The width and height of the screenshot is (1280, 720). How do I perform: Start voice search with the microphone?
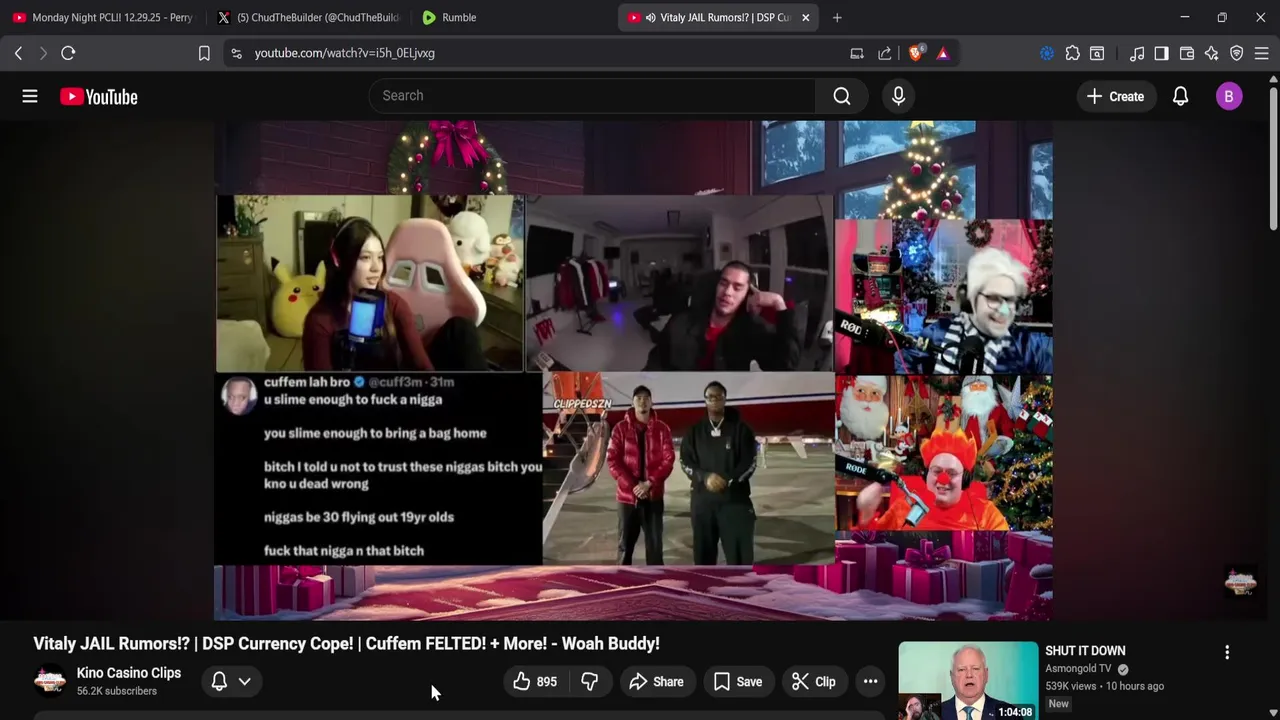pos(898,96)
